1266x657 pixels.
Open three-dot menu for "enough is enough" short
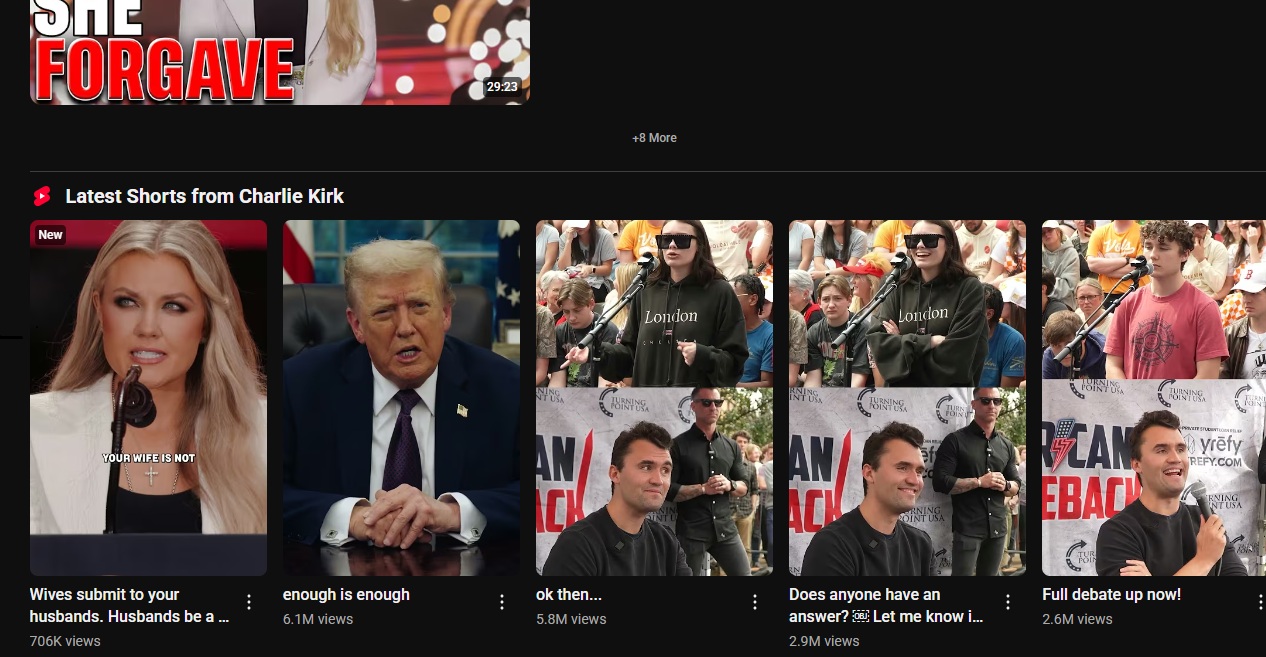(x=502, y=602)
